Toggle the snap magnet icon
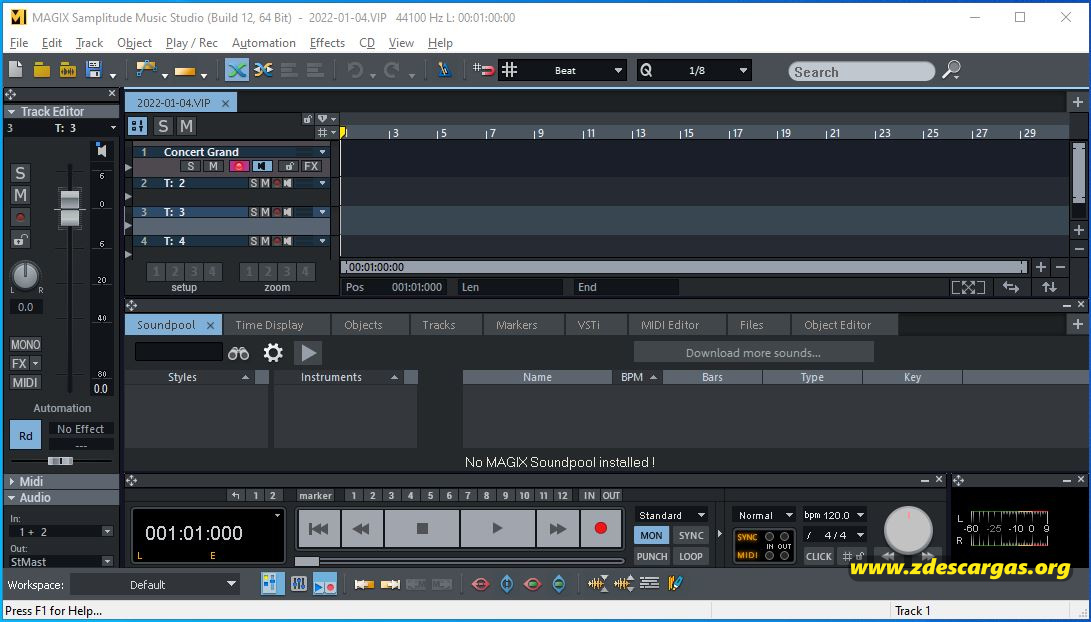The width and height of the screenshot is (1091, 622). pos(484,70)
